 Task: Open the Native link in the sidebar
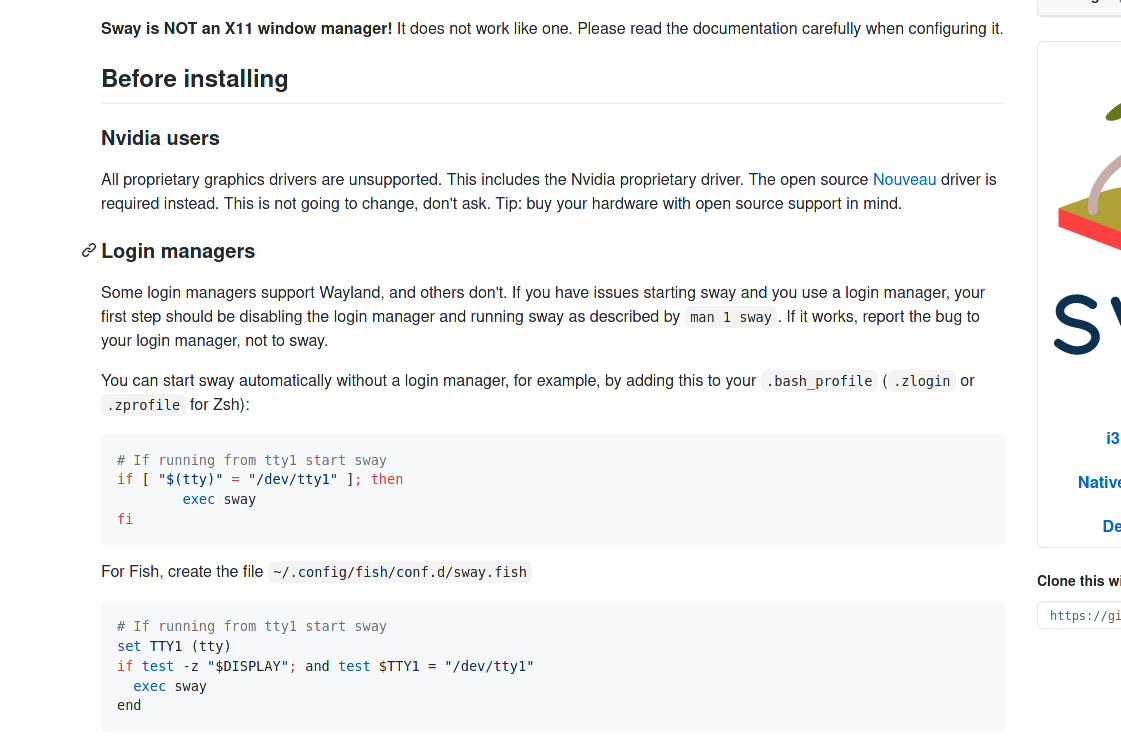pos(1099,483)
